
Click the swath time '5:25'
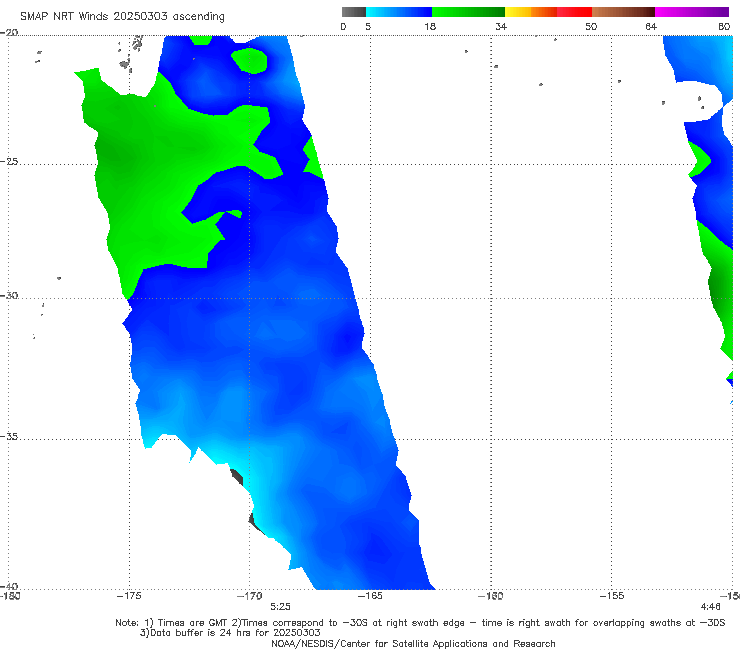coord(280,607)
